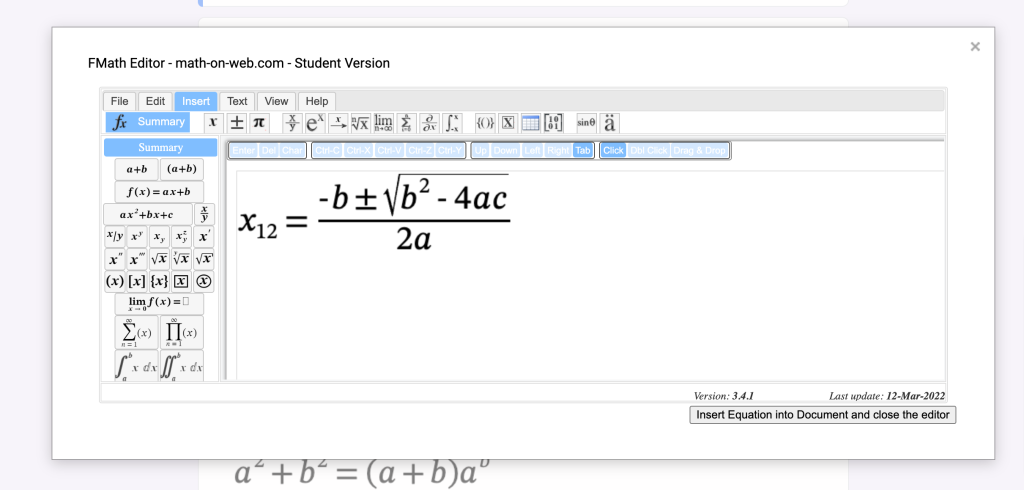The image size is (1024, 490).
Task: Open the sin theta functions icon
Action: pos(586,122)
